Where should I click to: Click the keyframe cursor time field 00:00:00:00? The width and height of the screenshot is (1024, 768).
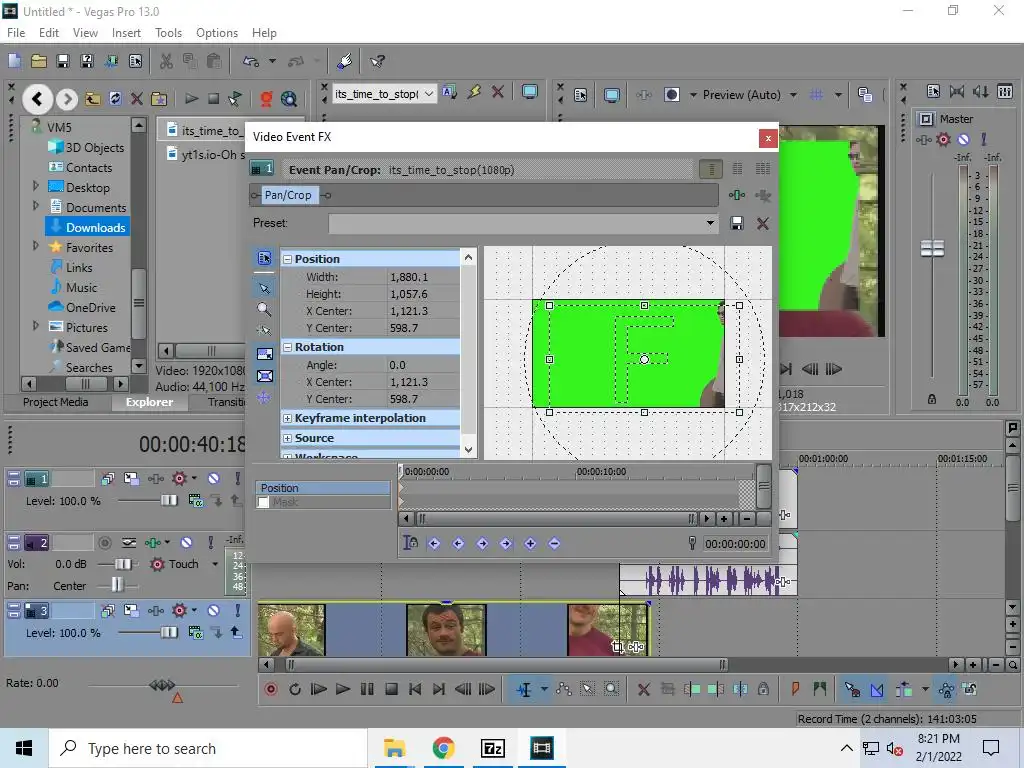coord(735,544)
